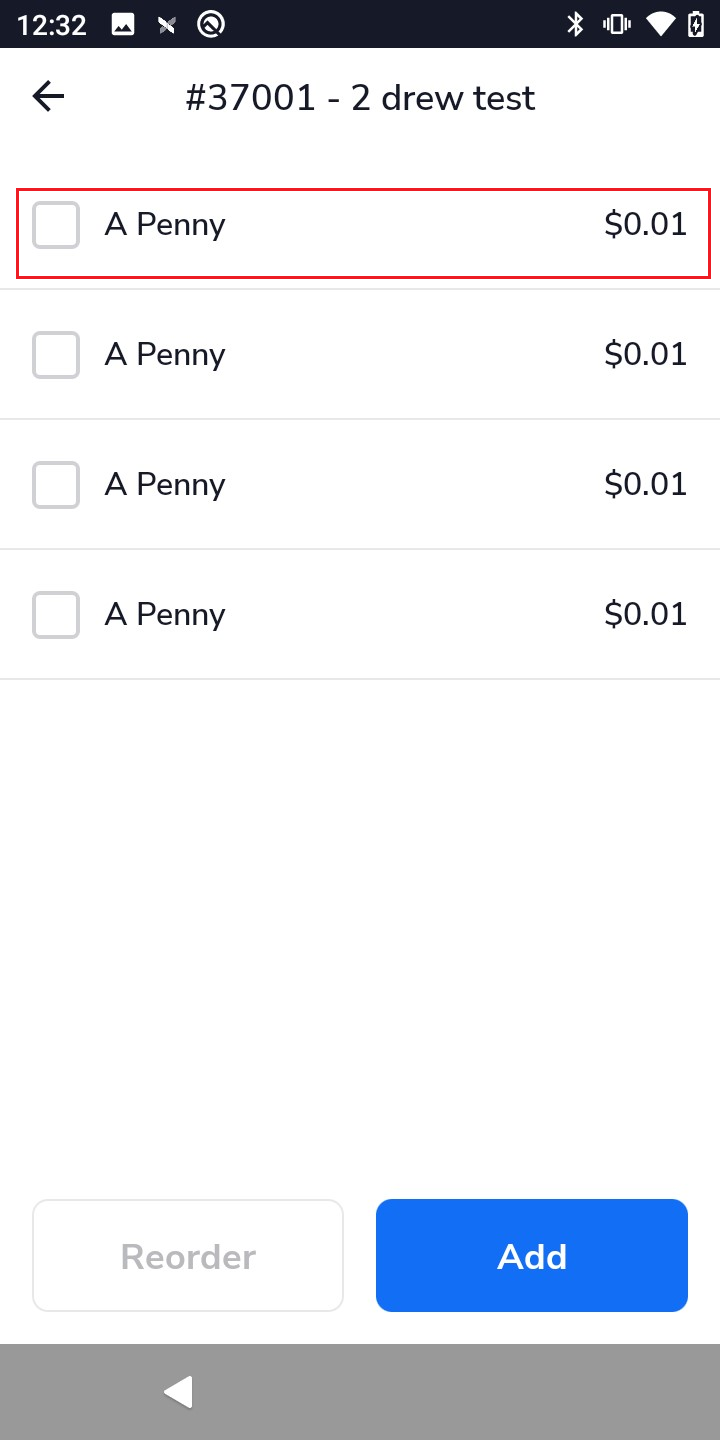
Task: Tap the pinwheel notification icon in status bar
Action: click(167, 24)
